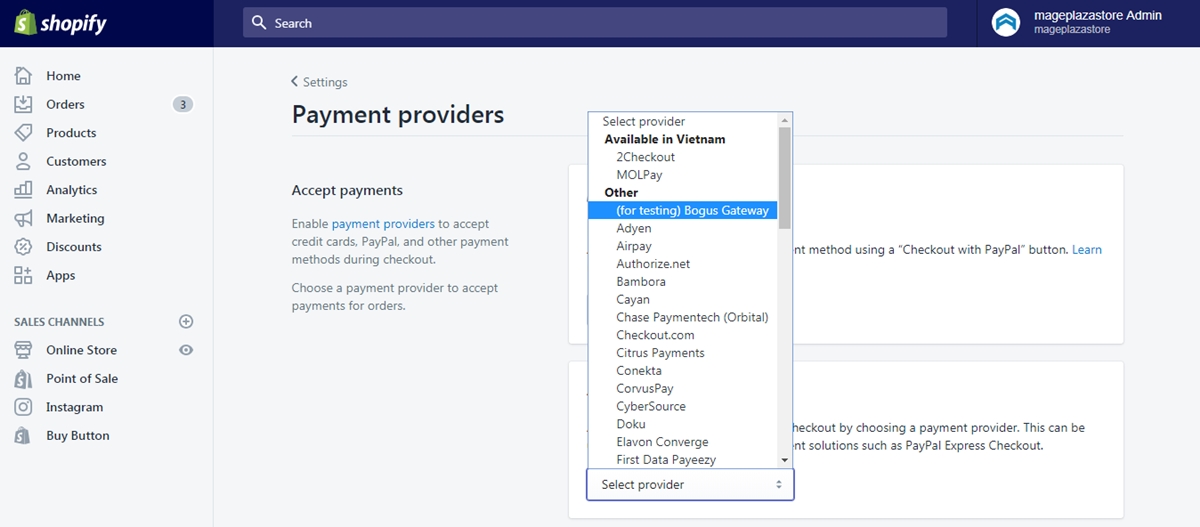This screenshot has height=527, width=1200.
Task: Click the mageplazastore account avatar
Action: point(1006,23)
